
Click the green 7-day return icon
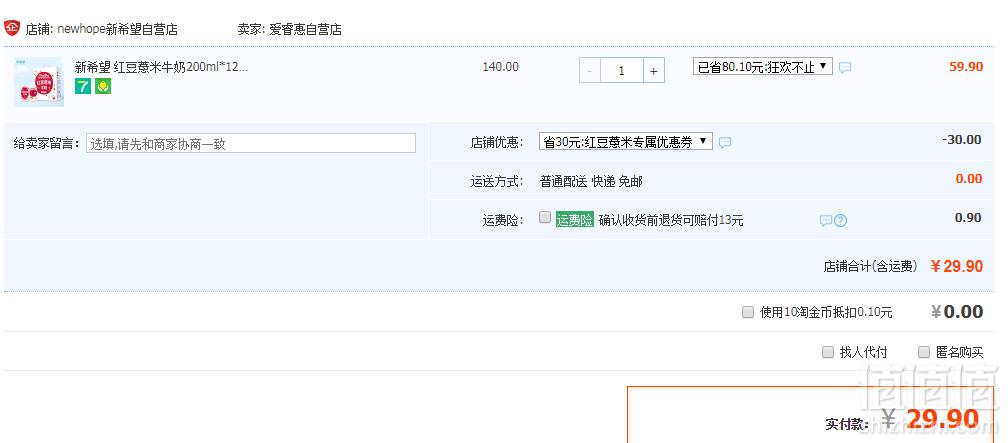point(83,86)
